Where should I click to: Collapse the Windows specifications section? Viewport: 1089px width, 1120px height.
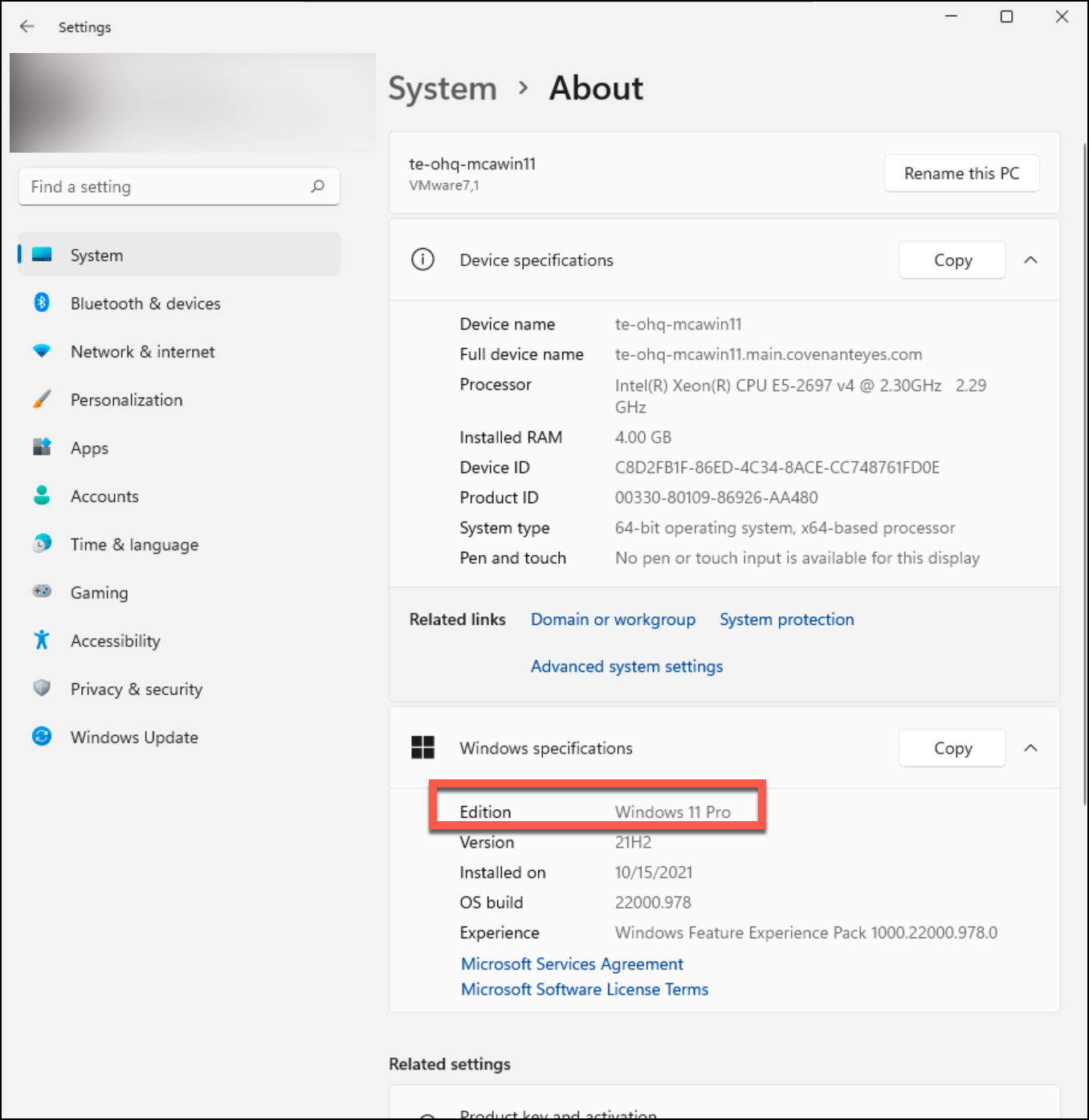(x=1031, y=748)
